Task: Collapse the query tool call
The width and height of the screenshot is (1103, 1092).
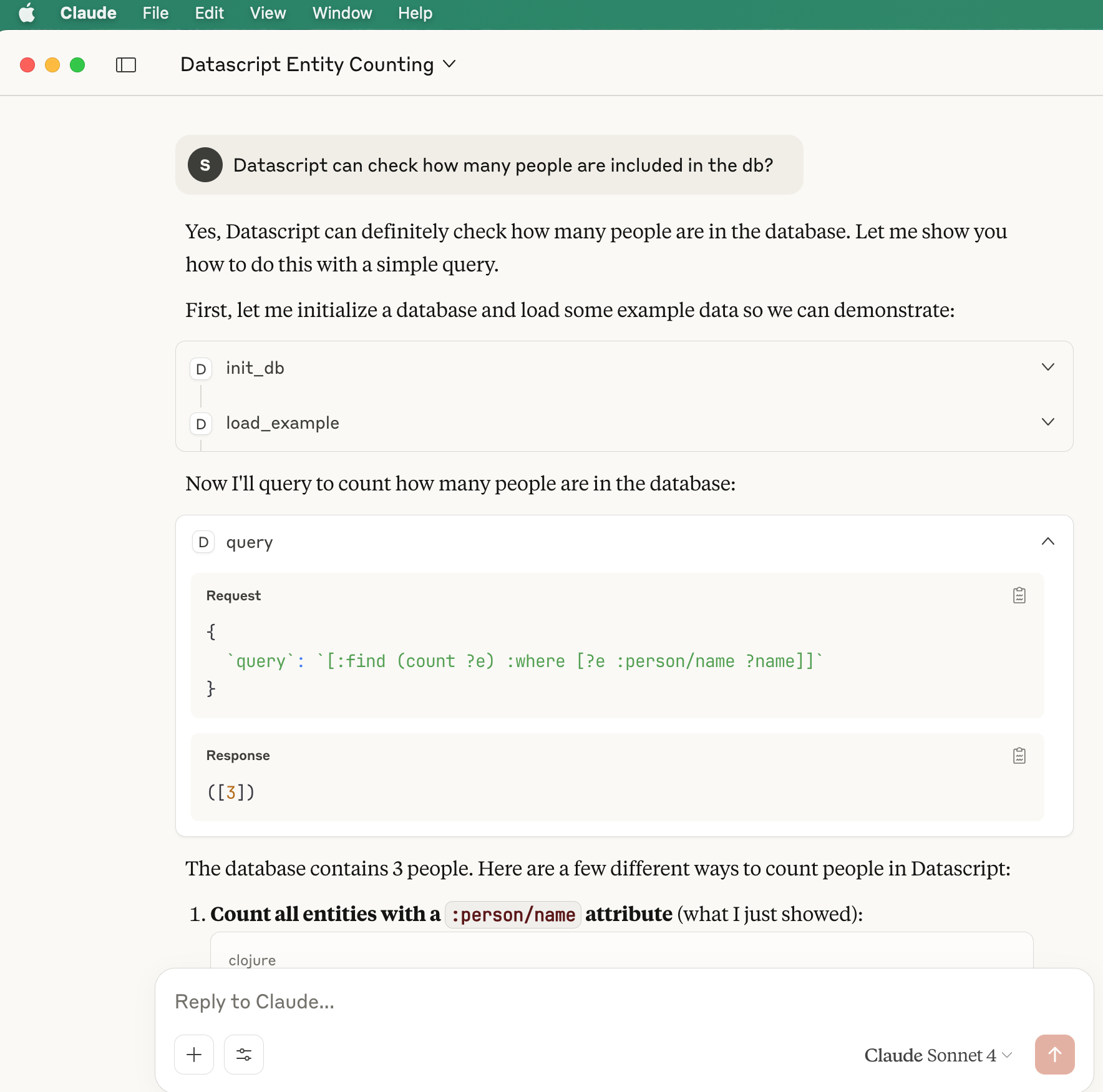Action: click(1048, 542)
